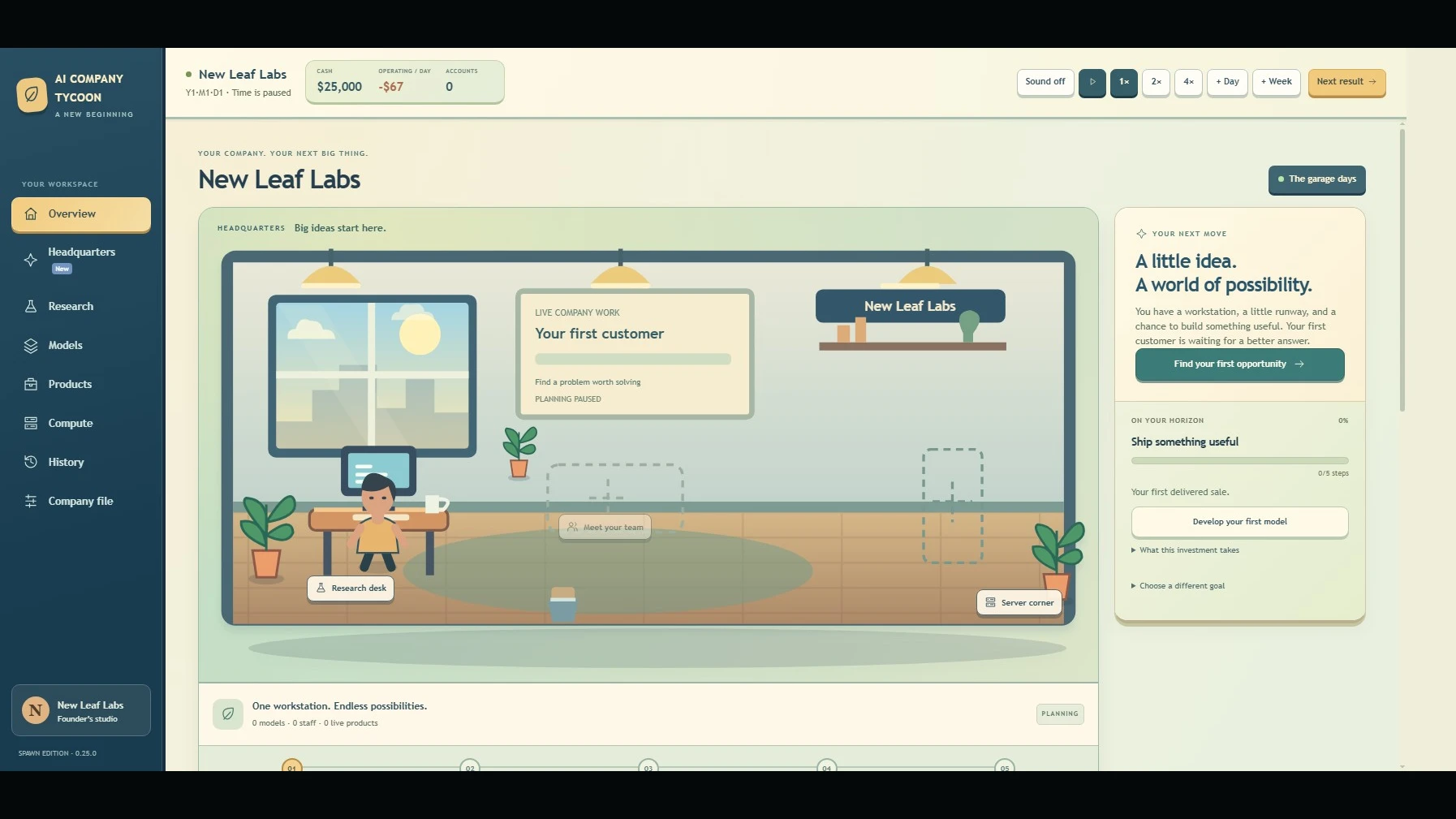Click the sparkle icon next to 'Your next move'
Image resolution: width=1456 pixels, height=819 pixels.
point(1141,234)
